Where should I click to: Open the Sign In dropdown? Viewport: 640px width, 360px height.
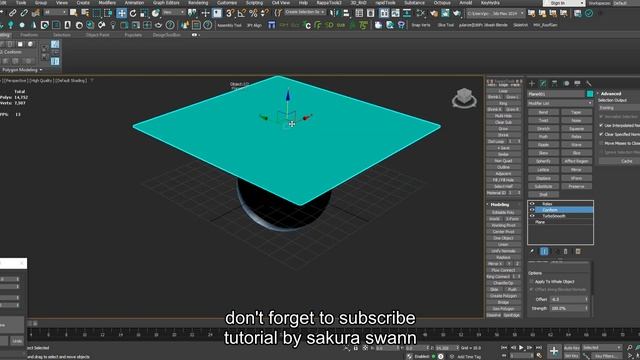(x=564, y=3)
